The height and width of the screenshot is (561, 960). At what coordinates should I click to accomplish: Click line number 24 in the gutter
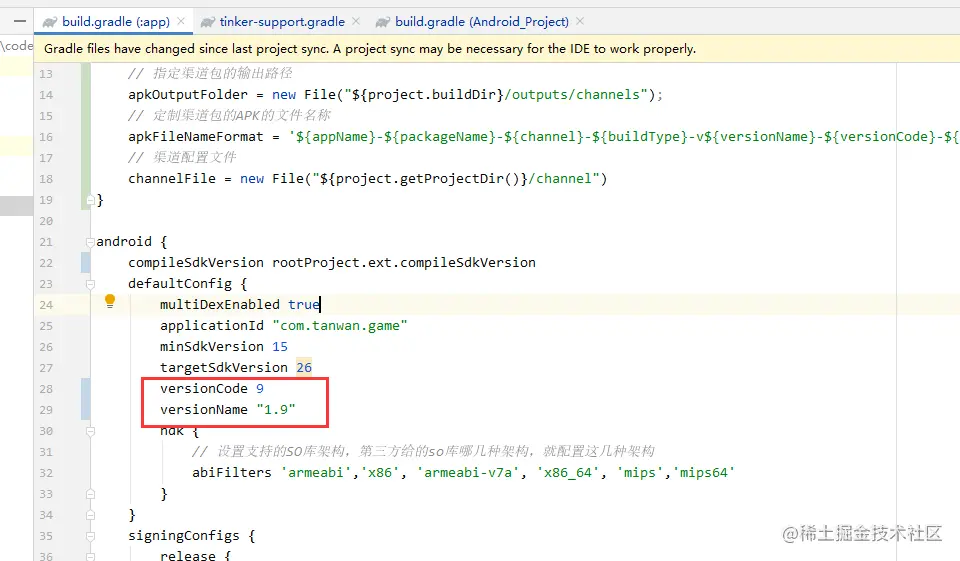pyautogui.click(x=46, y=305)
